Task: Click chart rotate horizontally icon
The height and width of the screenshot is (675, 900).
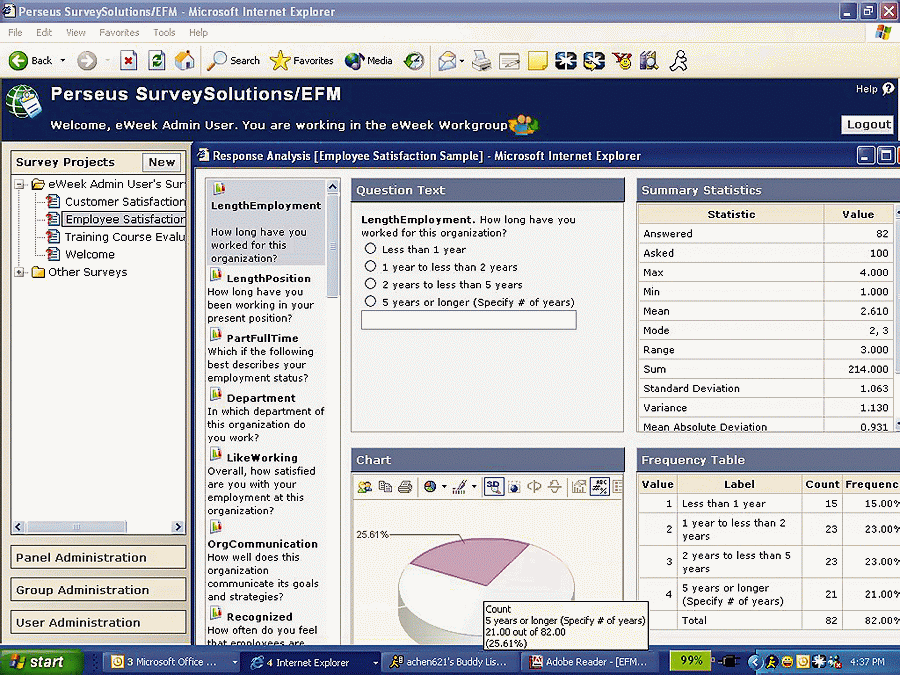Action: coord(534,487)
